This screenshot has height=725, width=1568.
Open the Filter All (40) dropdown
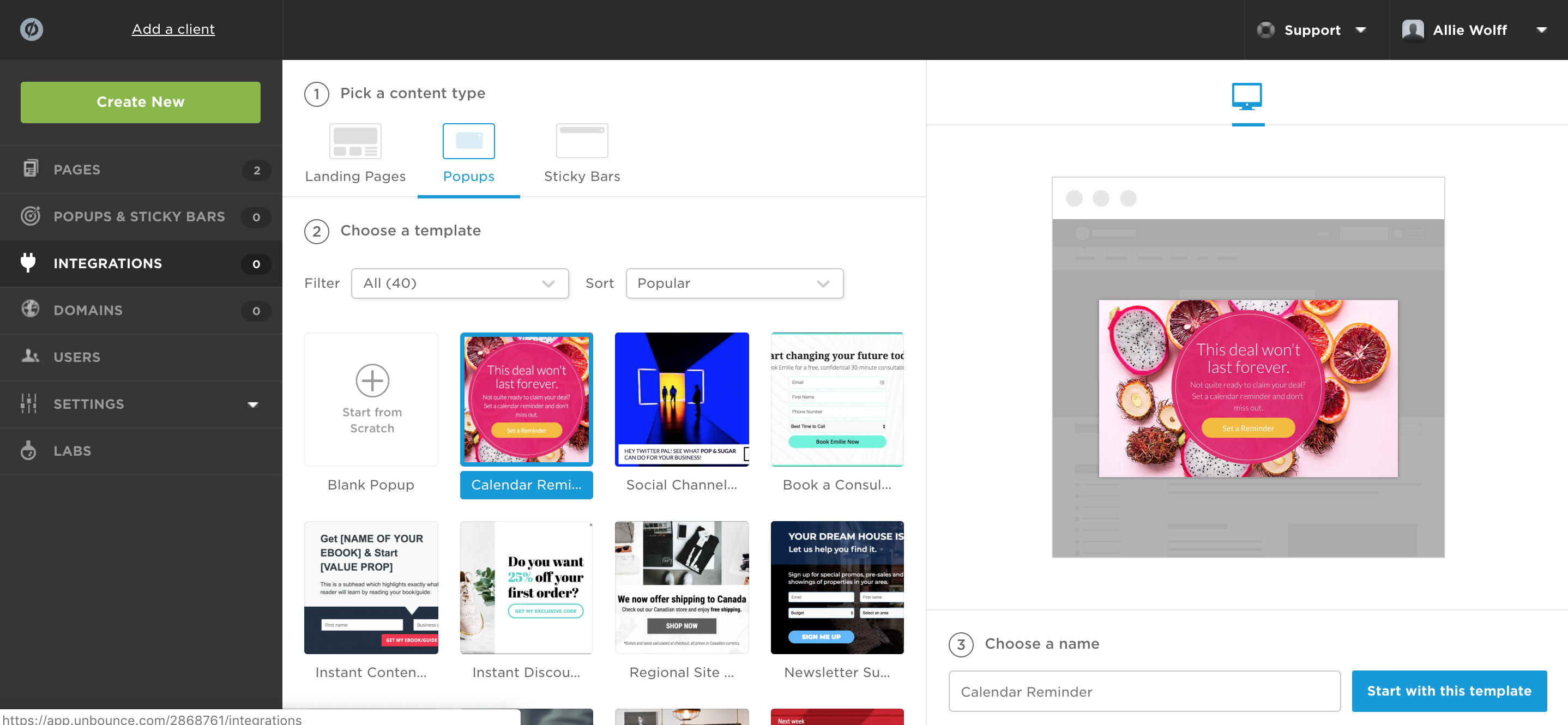460,283
